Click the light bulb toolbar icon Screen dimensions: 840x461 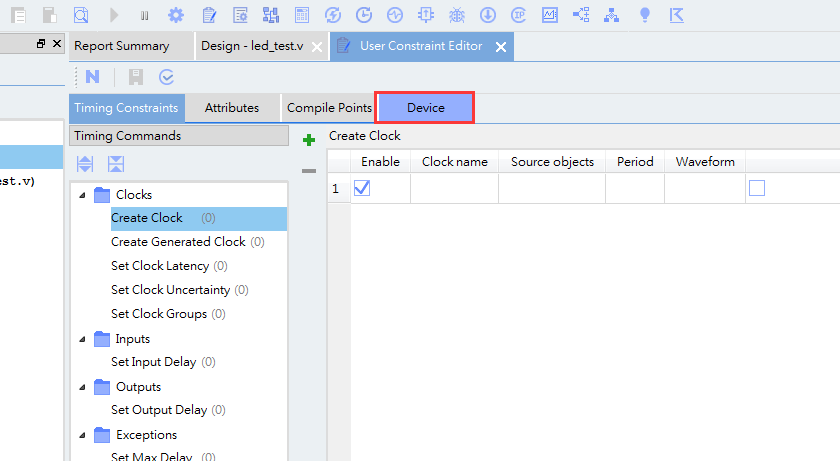[x=645, y=15]
